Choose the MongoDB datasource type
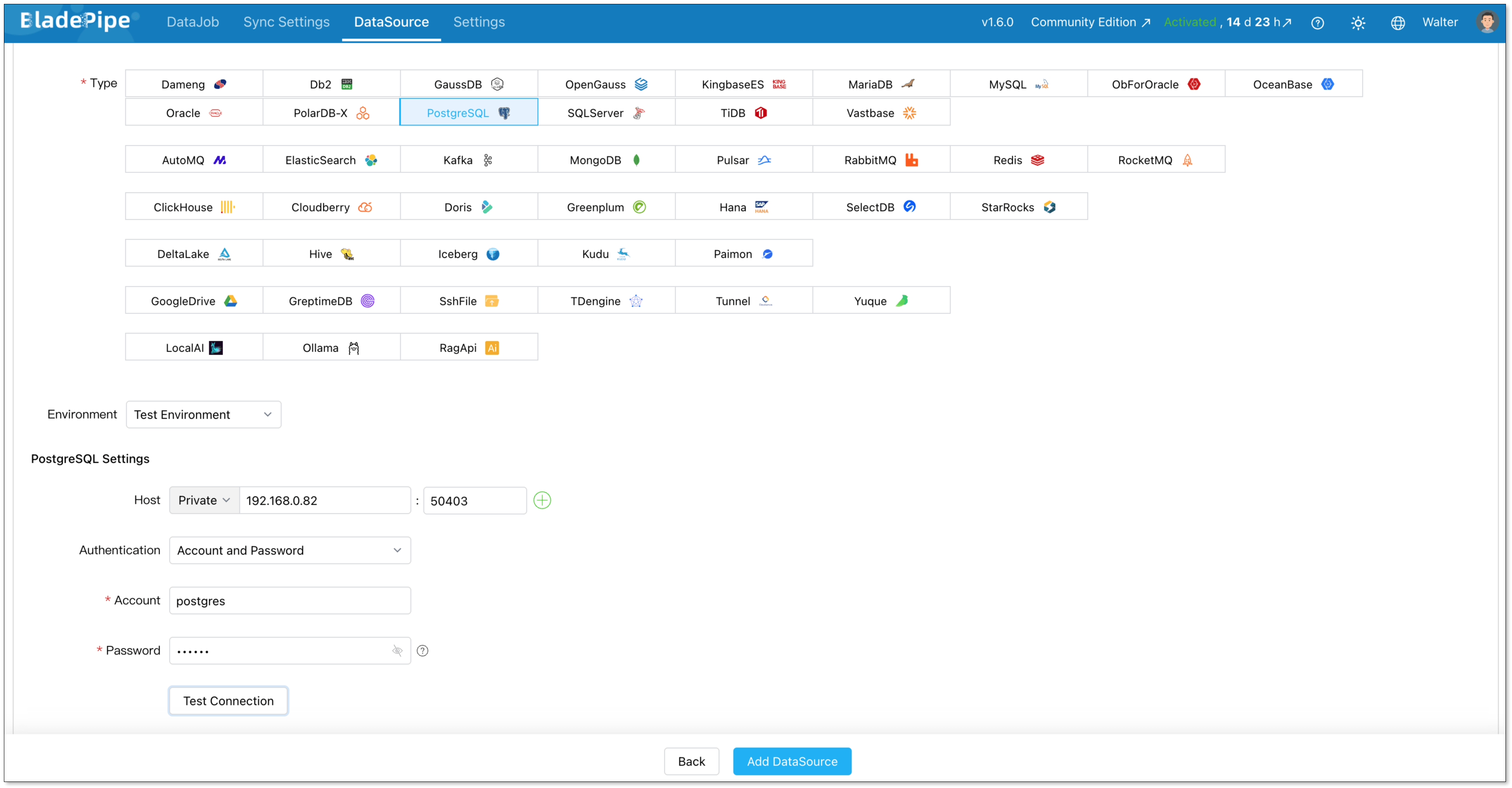The height and width of the screenshot is (788, 1512). [606, 160]
